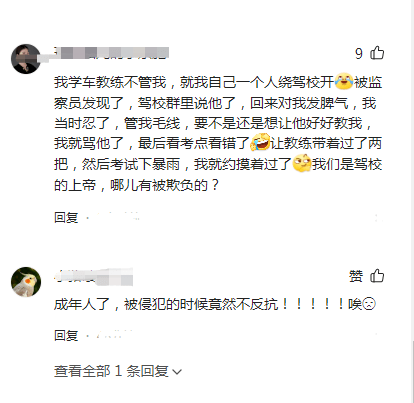Click the rolling laughing emoji after 看错了
Screen dimensions: 414x403
[260, 142]
